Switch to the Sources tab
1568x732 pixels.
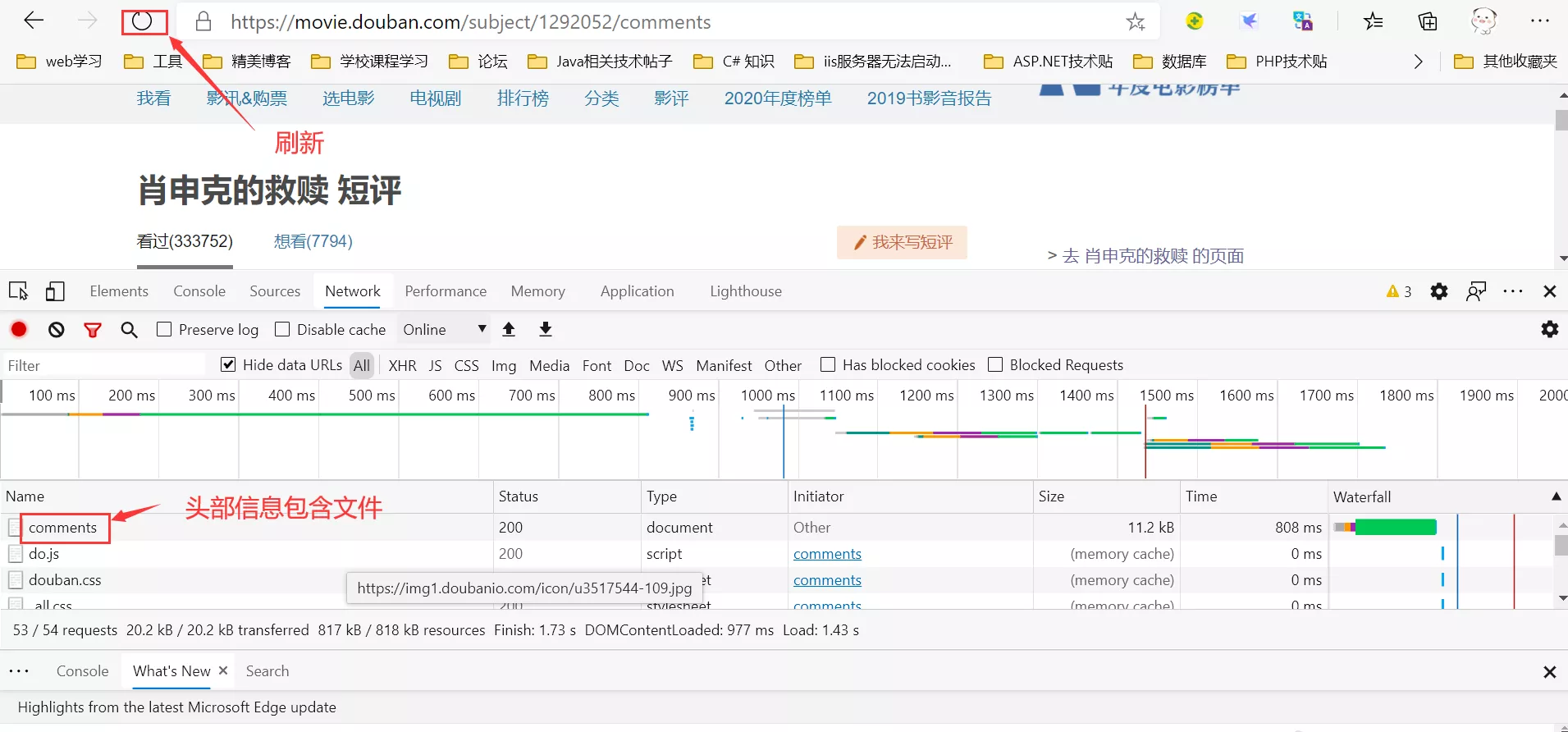tap(275, 291)
